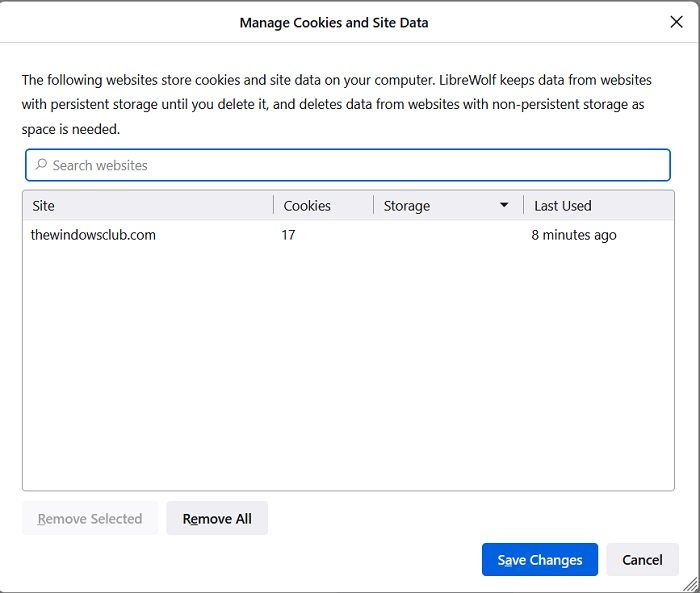Cancel the cookie management dialog

642,560
